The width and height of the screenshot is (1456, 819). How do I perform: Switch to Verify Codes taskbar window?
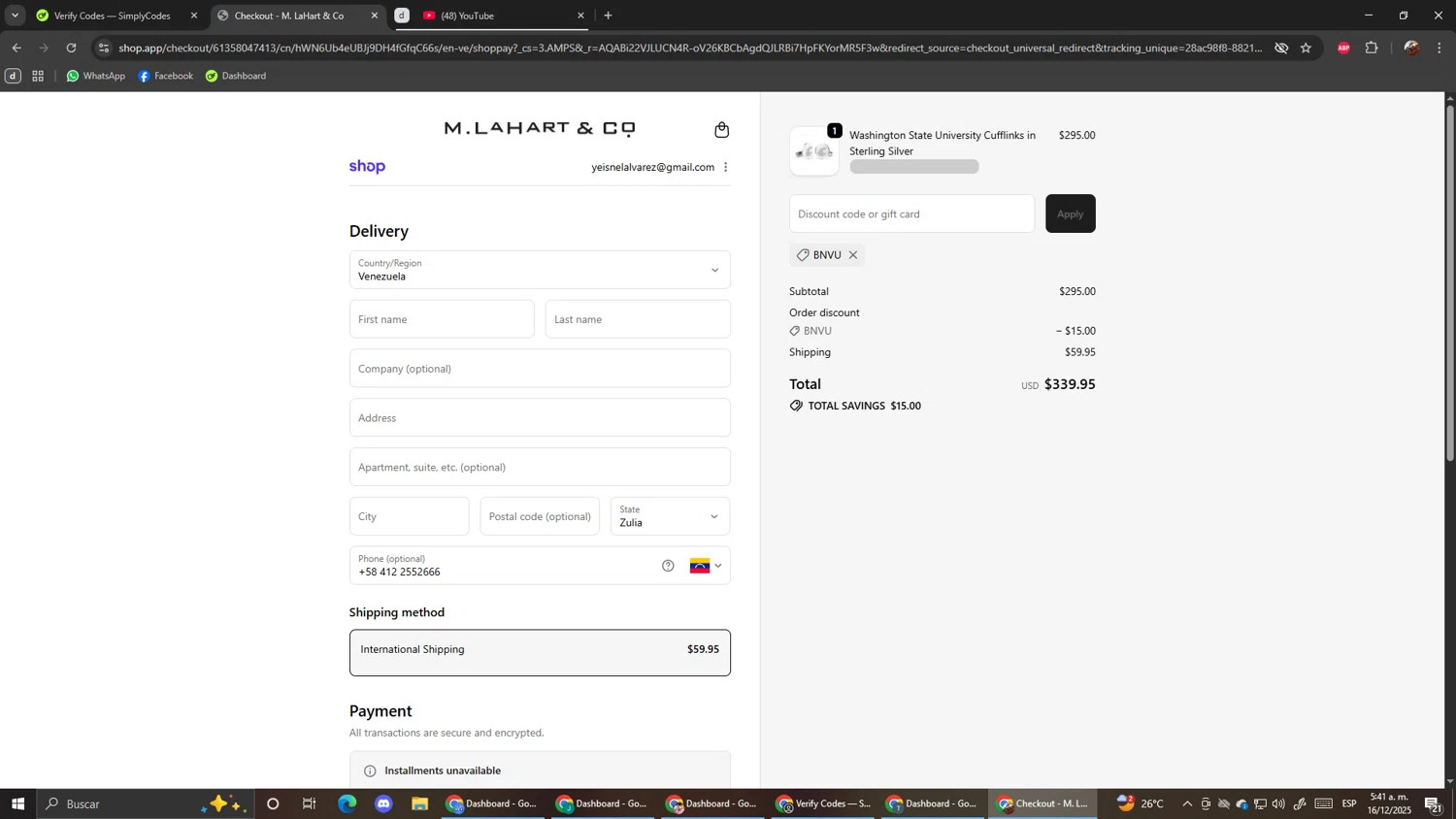(824, 803)
